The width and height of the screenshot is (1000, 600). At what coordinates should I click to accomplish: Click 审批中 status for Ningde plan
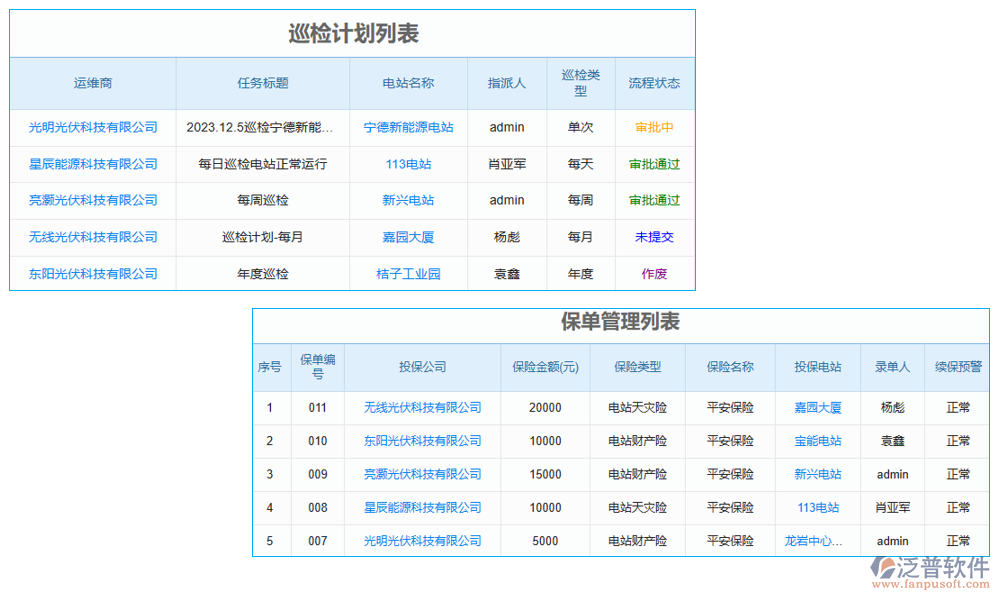(x=653, y=127)
